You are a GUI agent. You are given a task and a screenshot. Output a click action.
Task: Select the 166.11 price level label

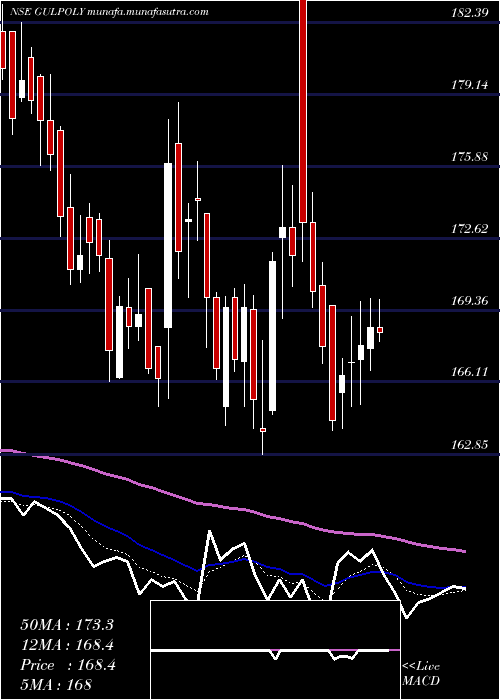(x=470, y=371)
